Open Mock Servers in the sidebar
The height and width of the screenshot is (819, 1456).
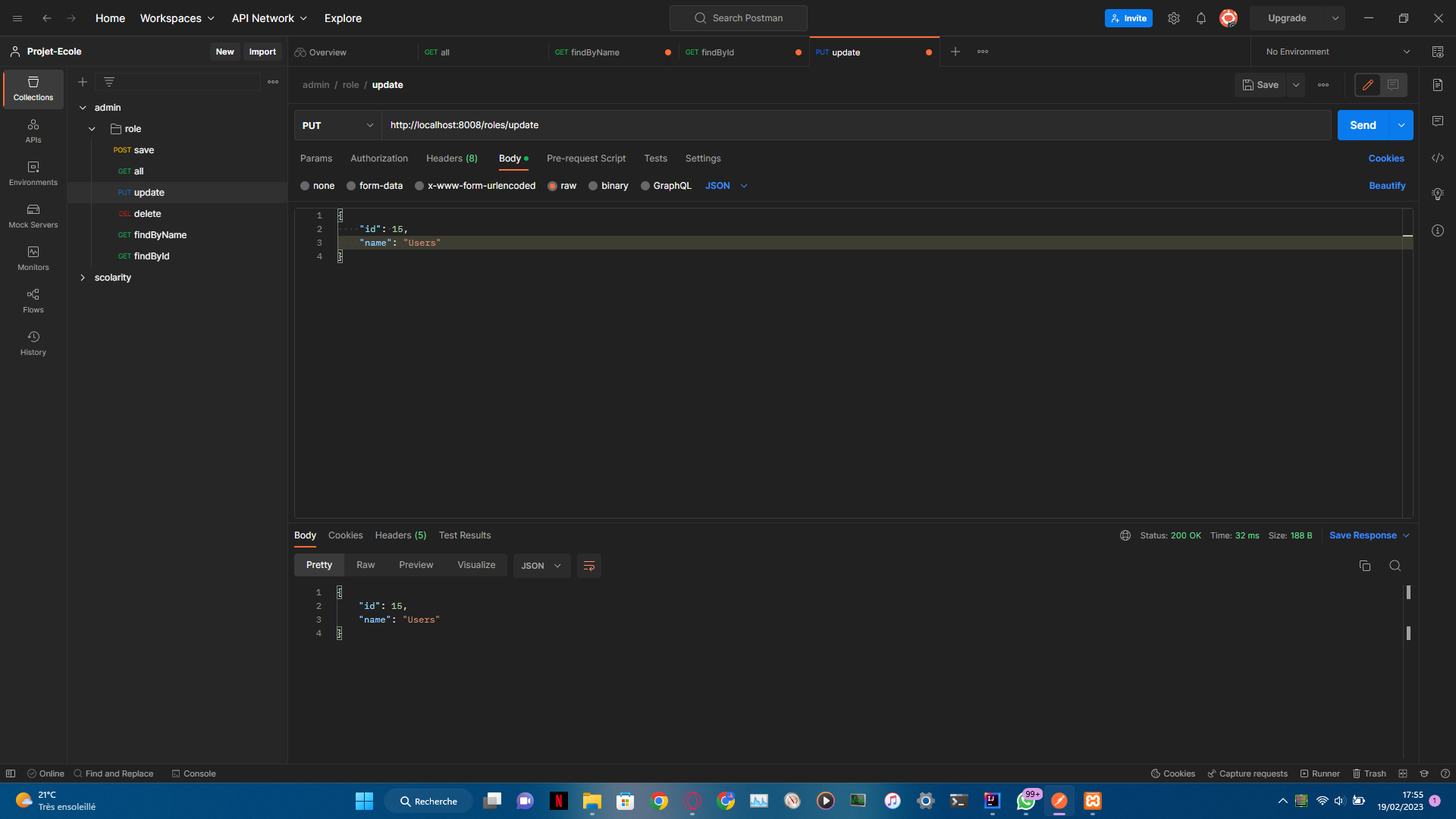(x=33, y=216)
